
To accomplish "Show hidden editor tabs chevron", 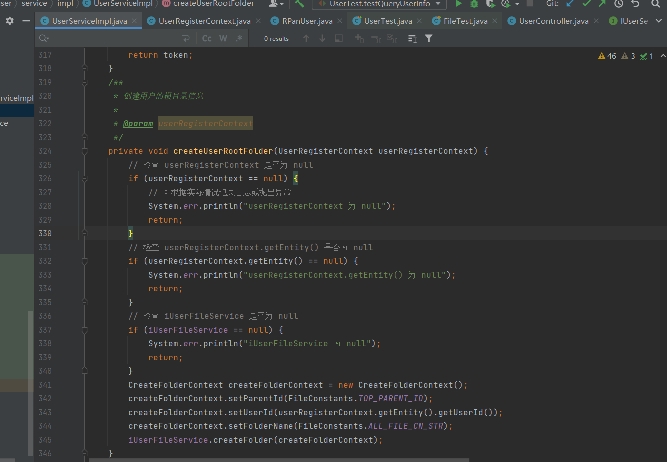I will click(658, 21).
